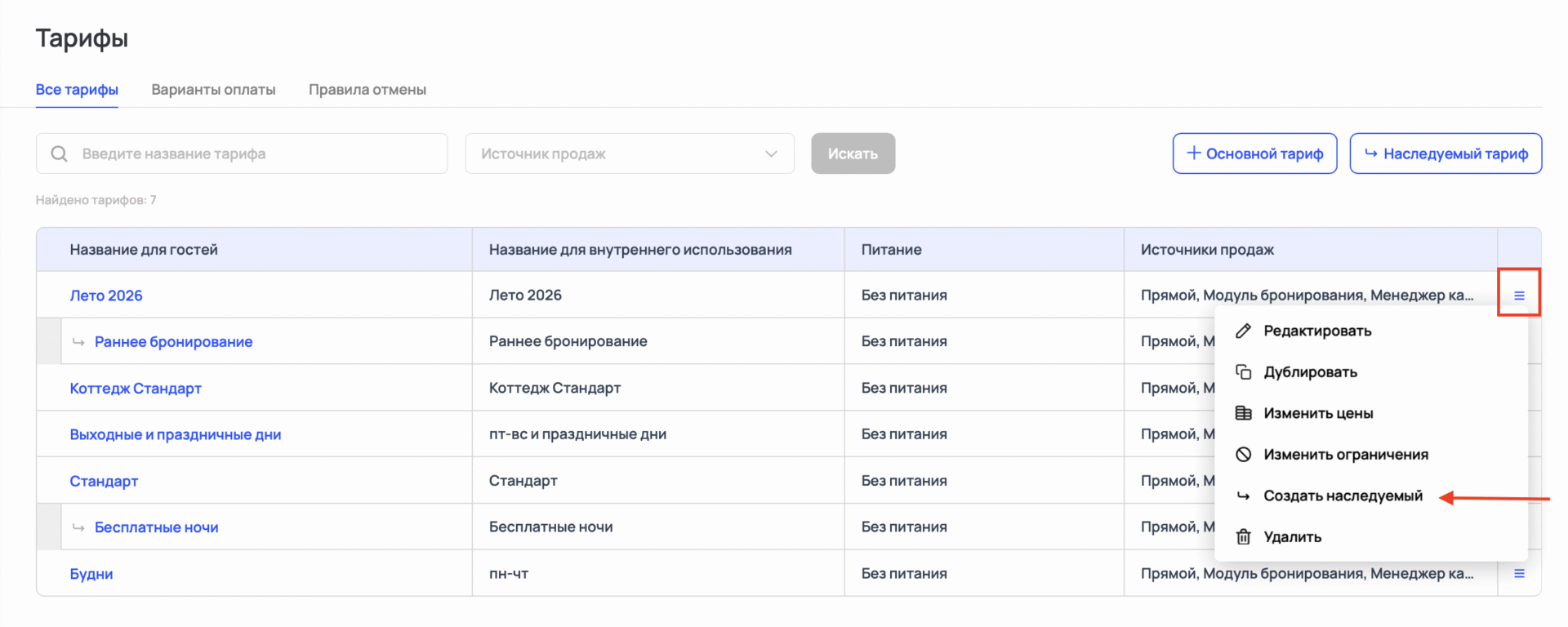Click the trash icon beside Удалить
This screenshot has width=1568, height=627.
coord(1243,537)
